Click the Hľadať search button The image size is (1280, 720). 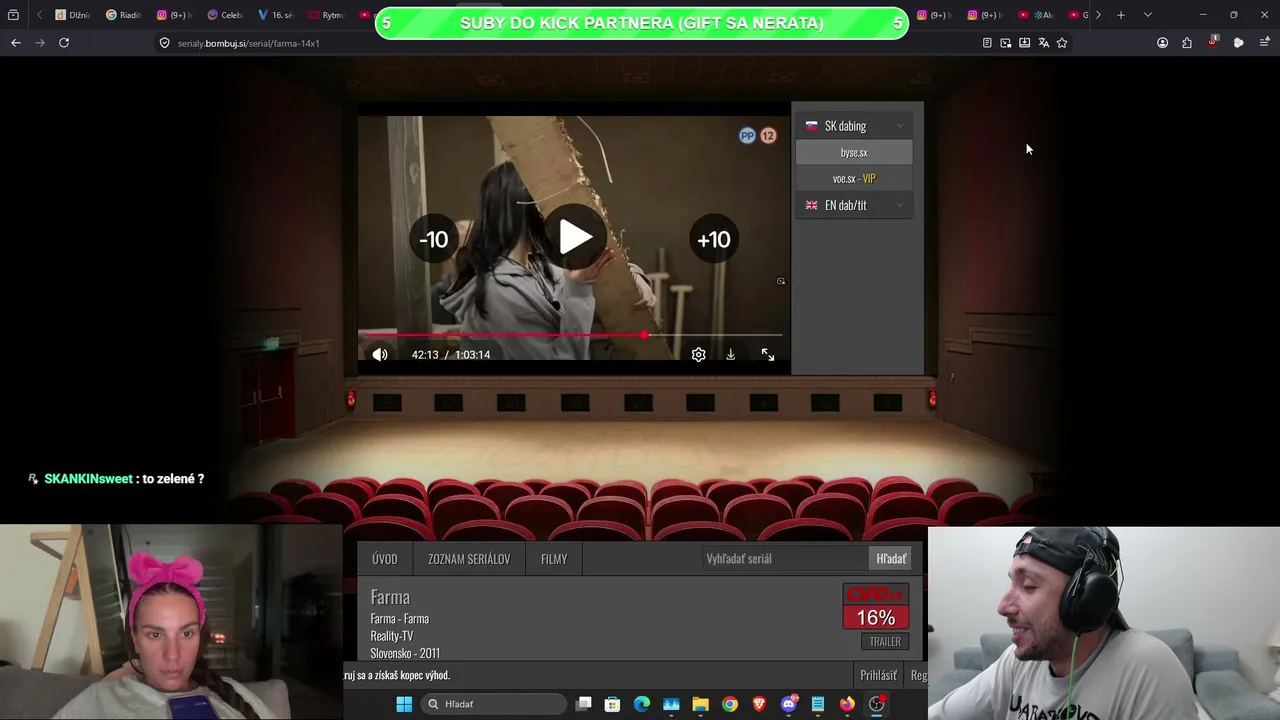pyautogui.click(x=891, y=559)
